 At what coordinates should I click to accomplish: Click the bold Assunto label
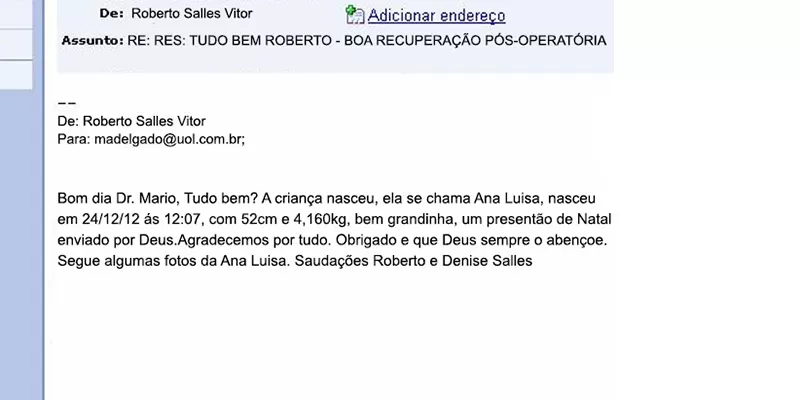pyautogui.click(x=92, y=41)
